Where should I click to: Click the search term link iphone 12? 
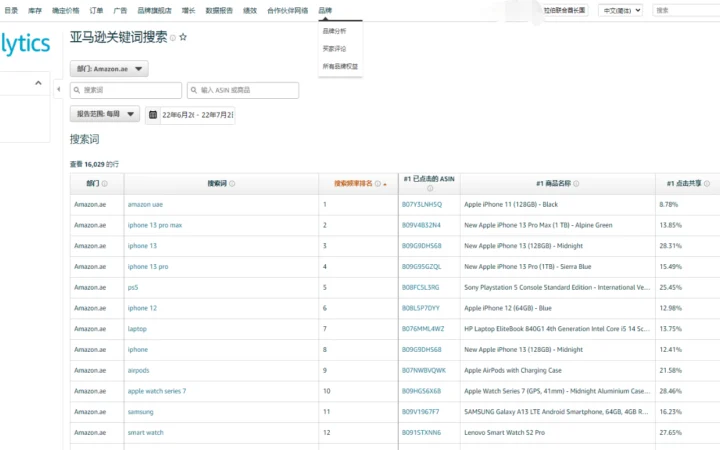(142, 308)
